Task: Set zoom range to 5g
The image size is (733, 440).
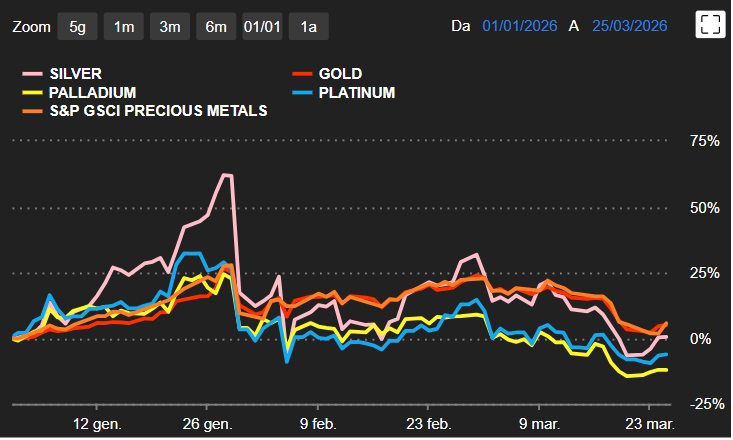Action: click(77, 26)
